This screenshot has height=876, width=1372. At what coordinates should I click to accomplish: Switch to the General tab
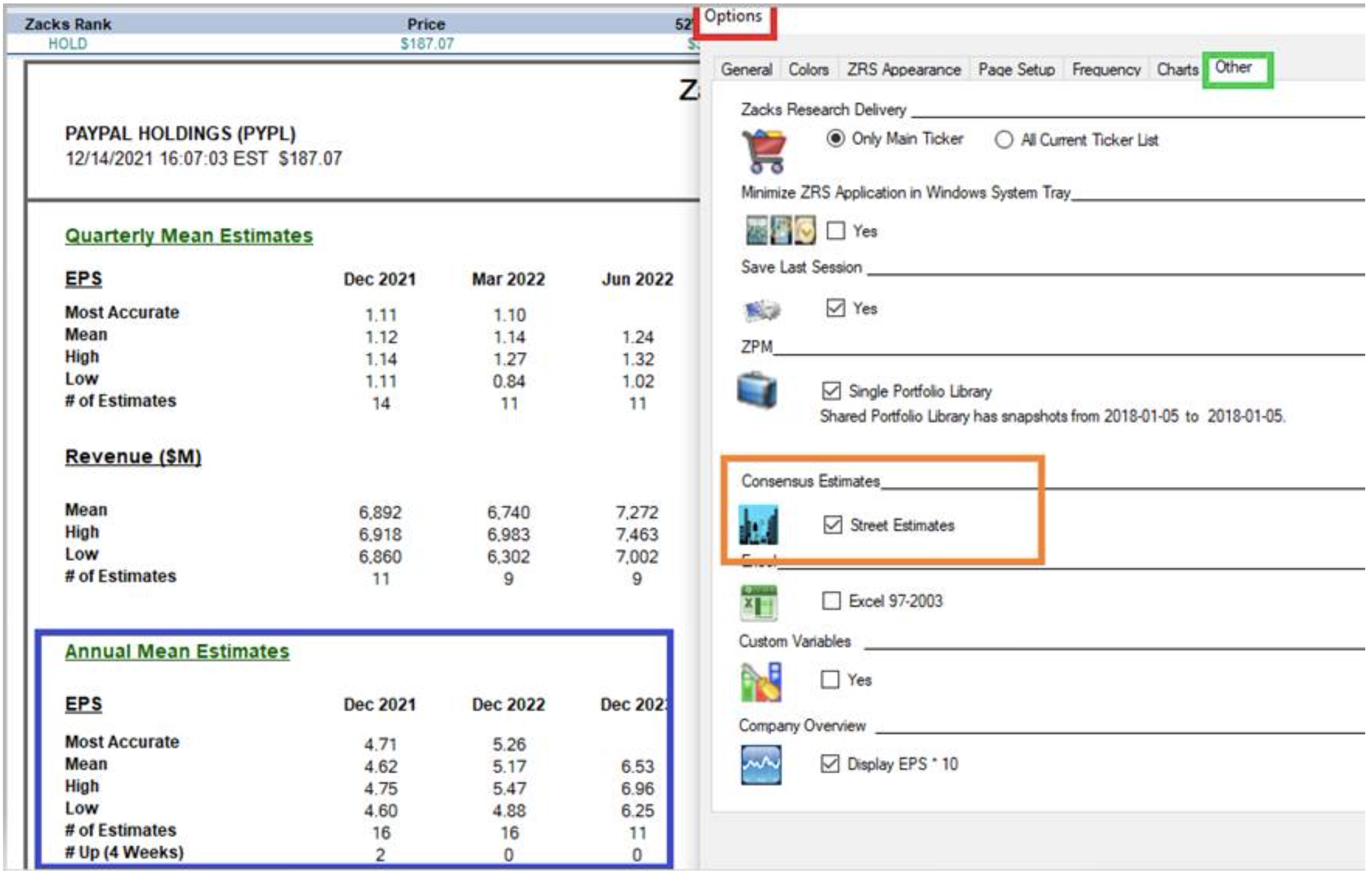coord(746,69)
